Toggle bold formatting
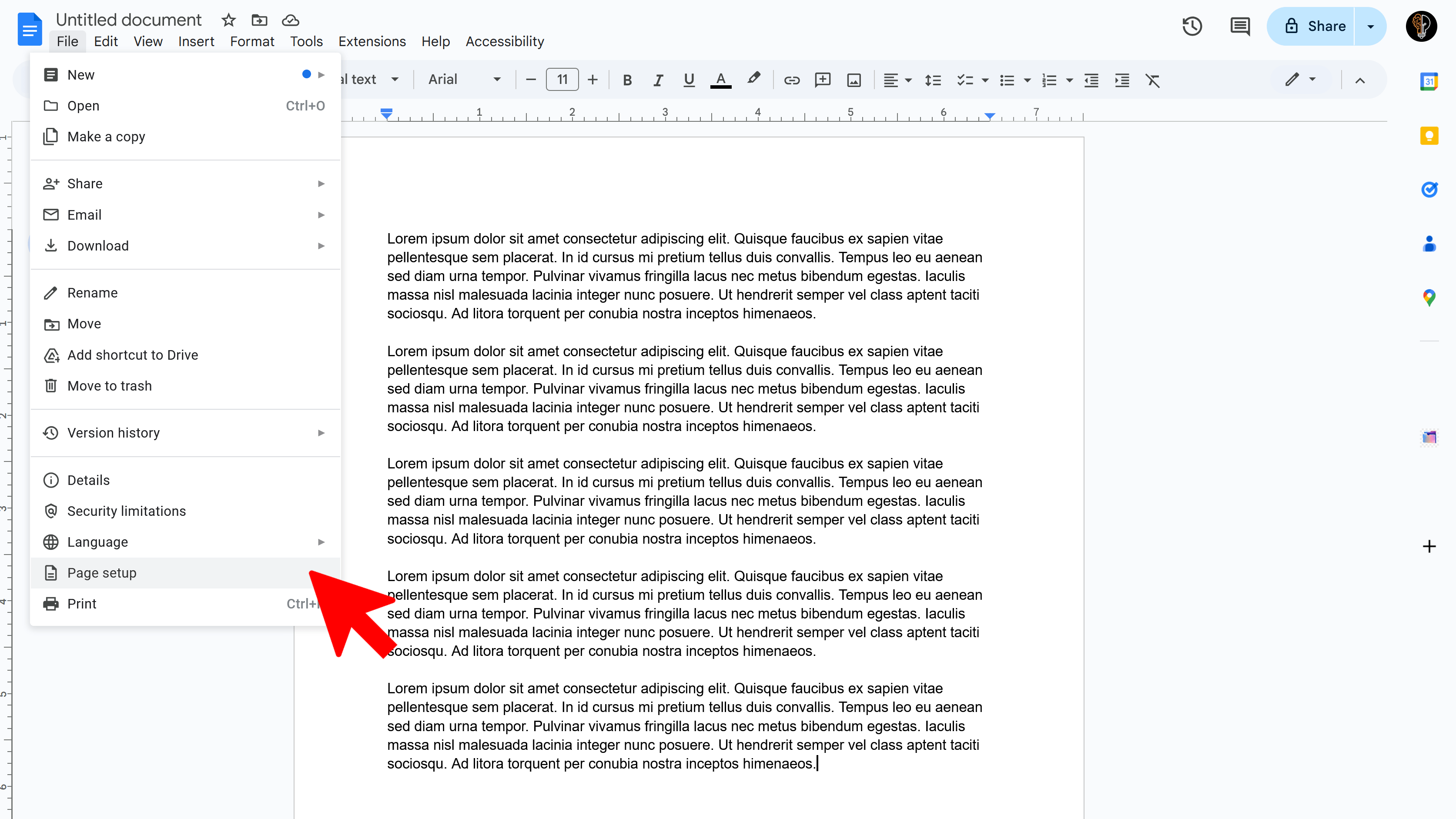 tap(627, 80)
